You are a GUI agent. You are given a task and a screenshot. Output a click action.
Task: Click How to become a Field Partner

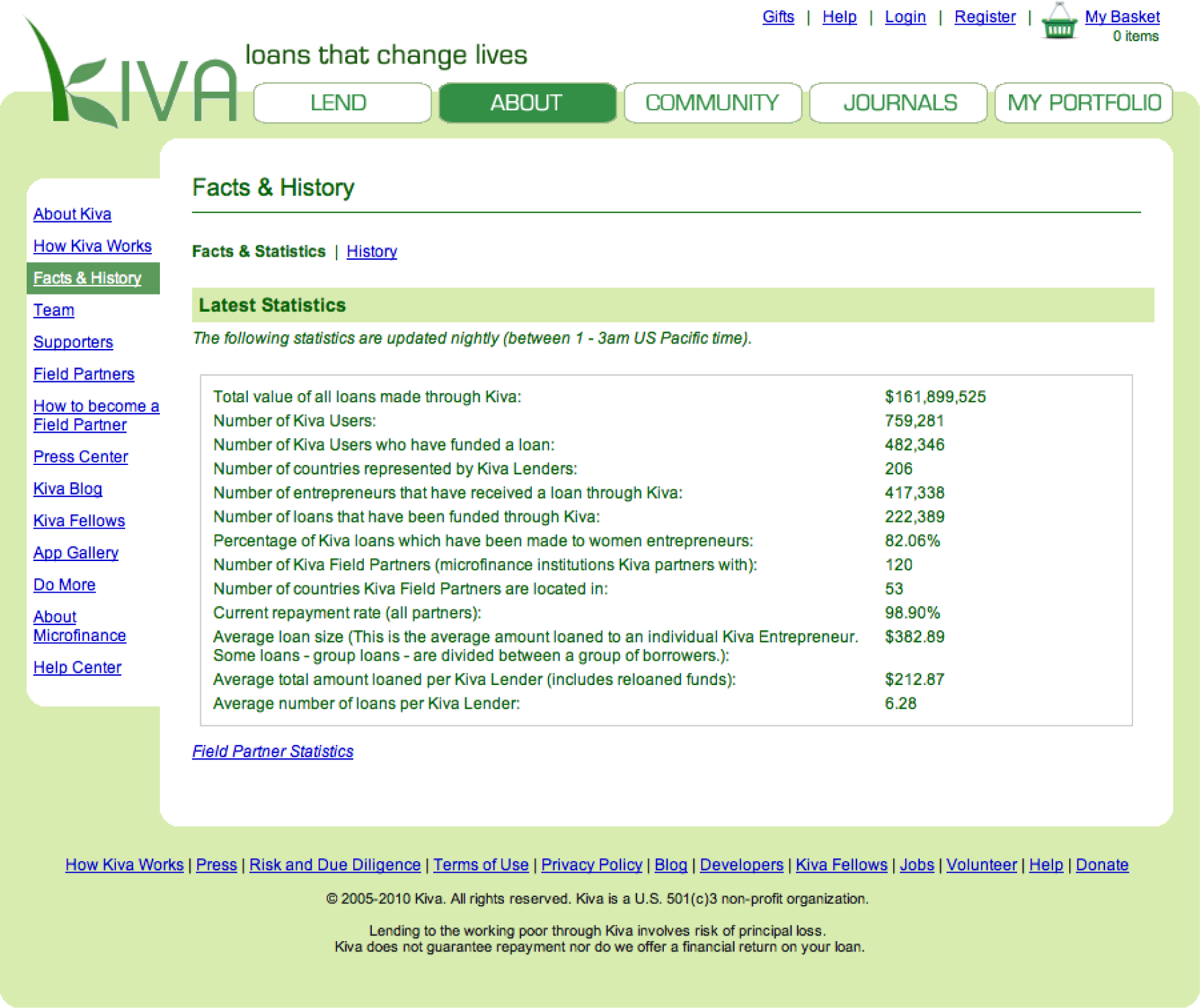tap(96, 415)
